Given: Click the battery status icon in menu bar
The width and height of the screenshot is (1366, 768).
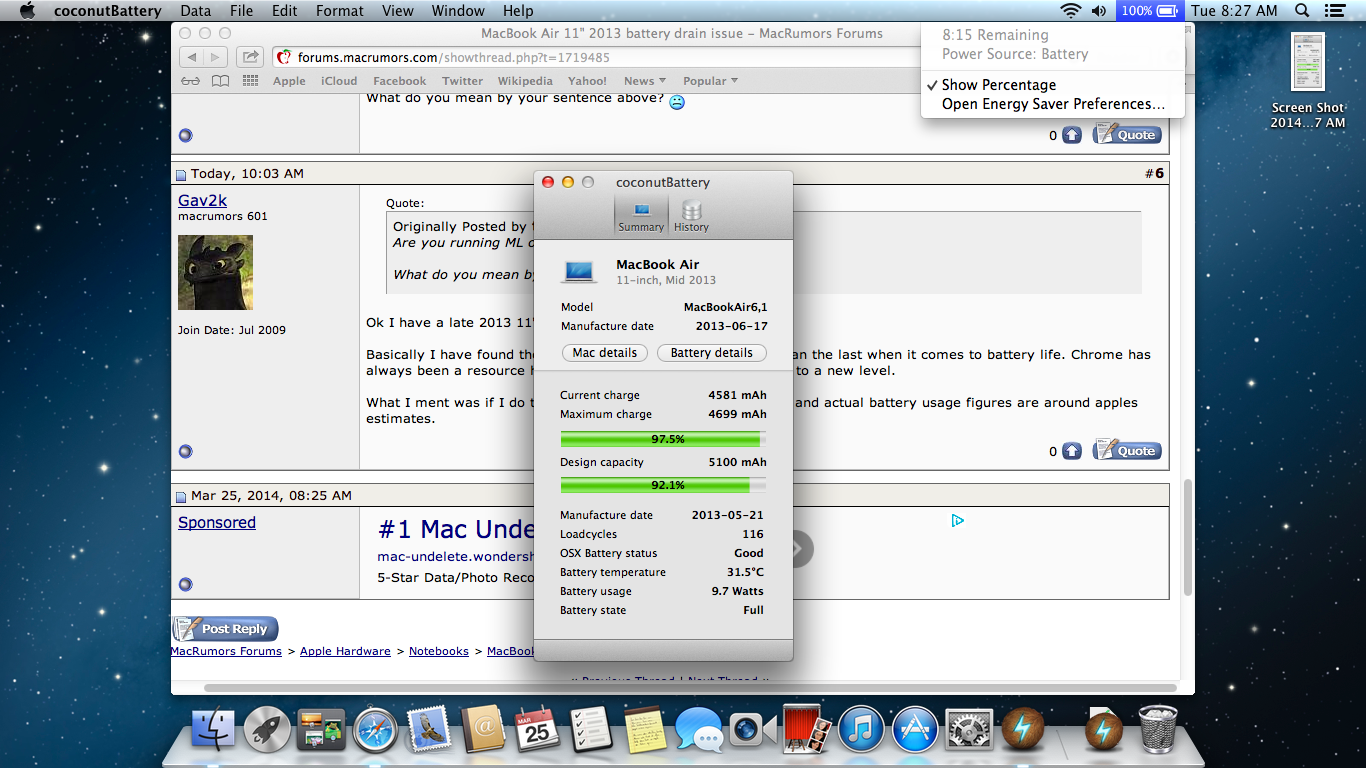Looking at the screenshot, I should point(1150,11).
